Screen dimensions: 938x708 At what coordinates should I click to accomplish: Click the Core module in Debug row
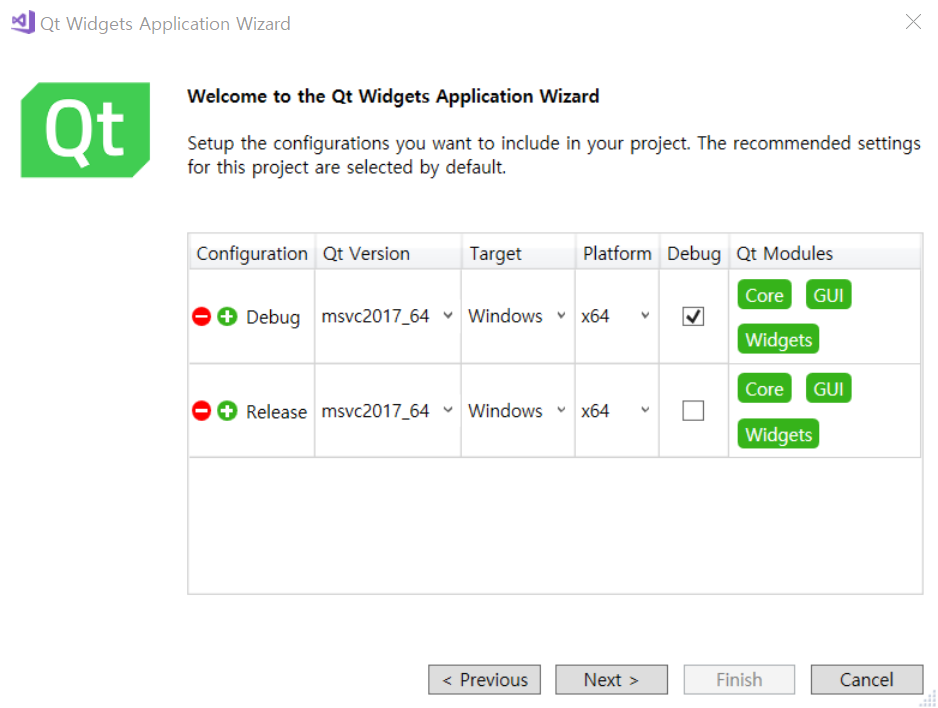click(765, 295)
